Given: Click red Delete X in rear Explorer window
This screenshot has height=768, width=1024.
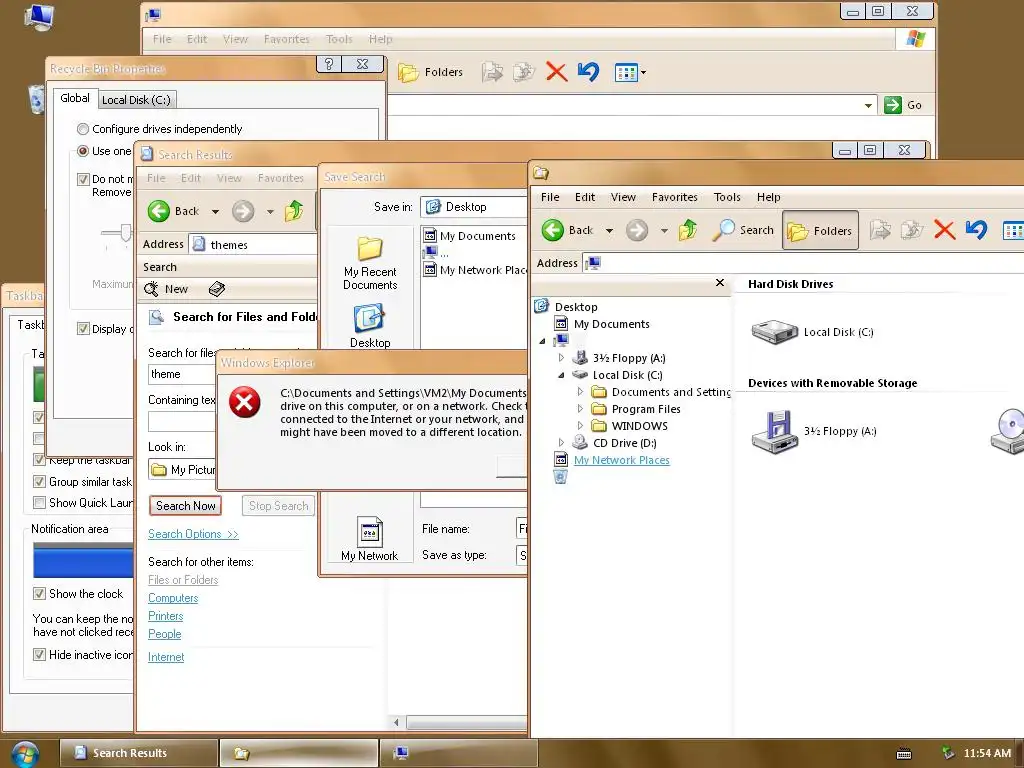Looking at the screenshot, I should click(556, 72).
